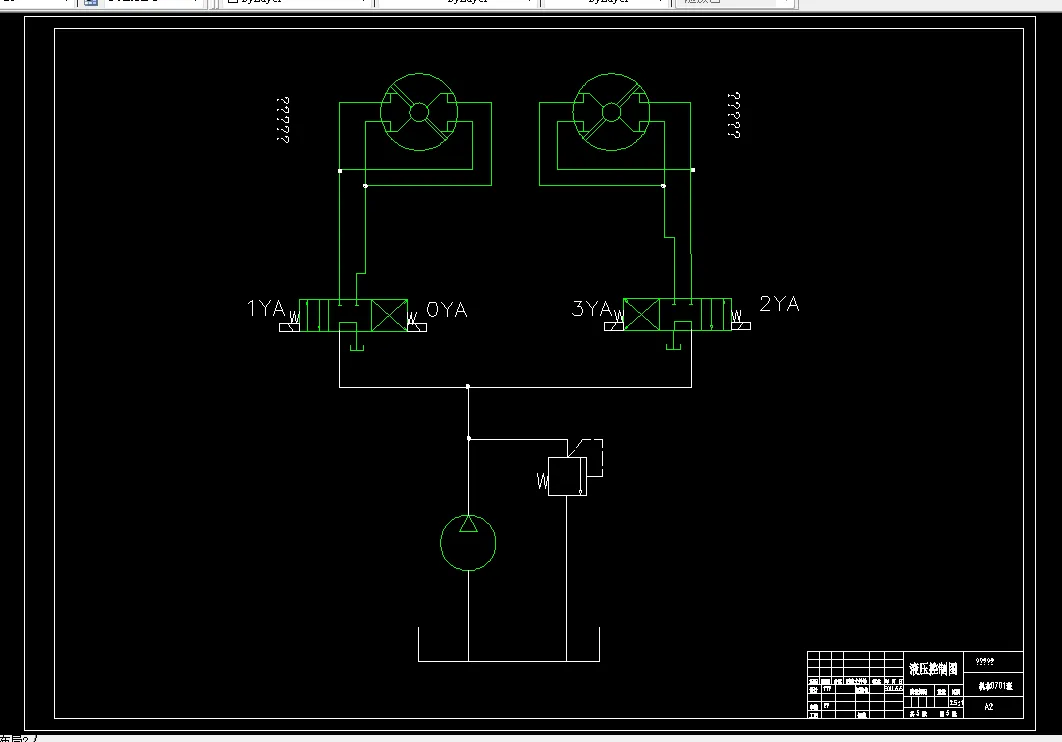This screenshot has height=742, width=1062.
Task: Select the arrow-lined box in the left valve
Action: click(x=314, y=315)
